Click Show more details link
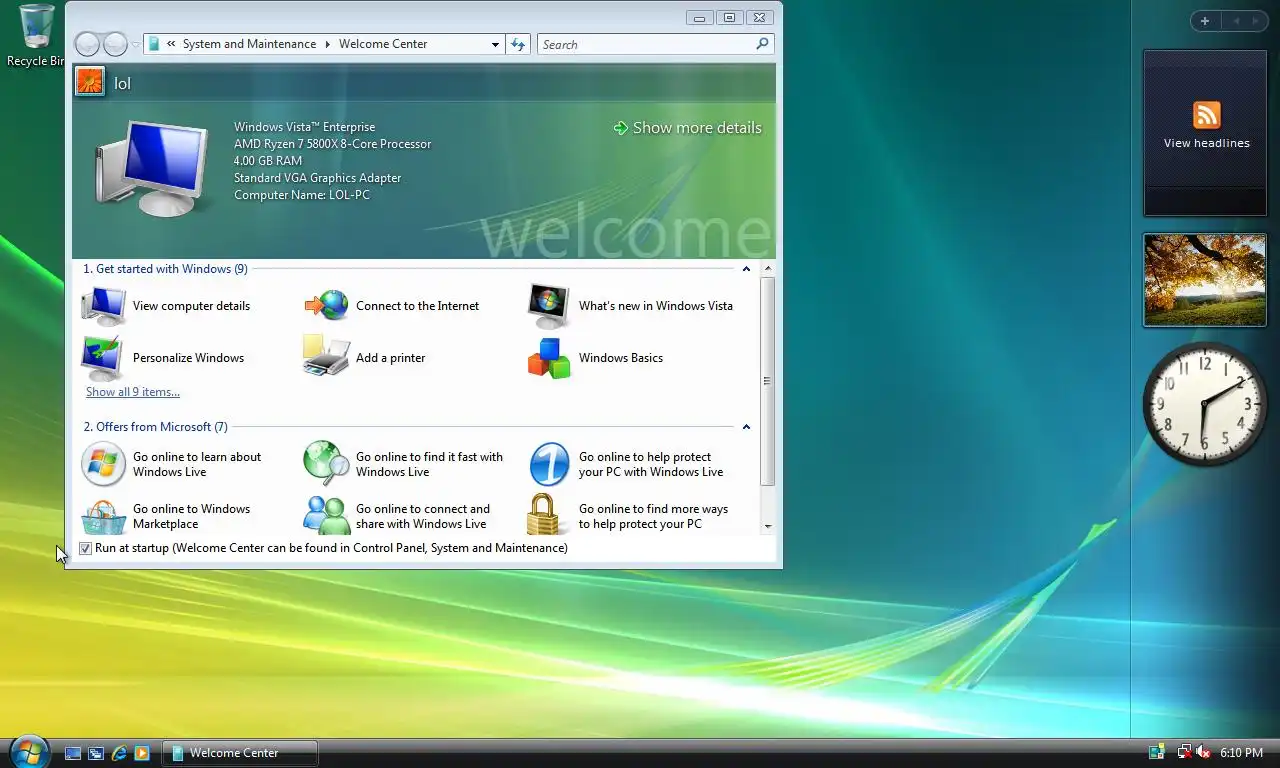The height and width of the screenshot is (768, 1280). 688,128
